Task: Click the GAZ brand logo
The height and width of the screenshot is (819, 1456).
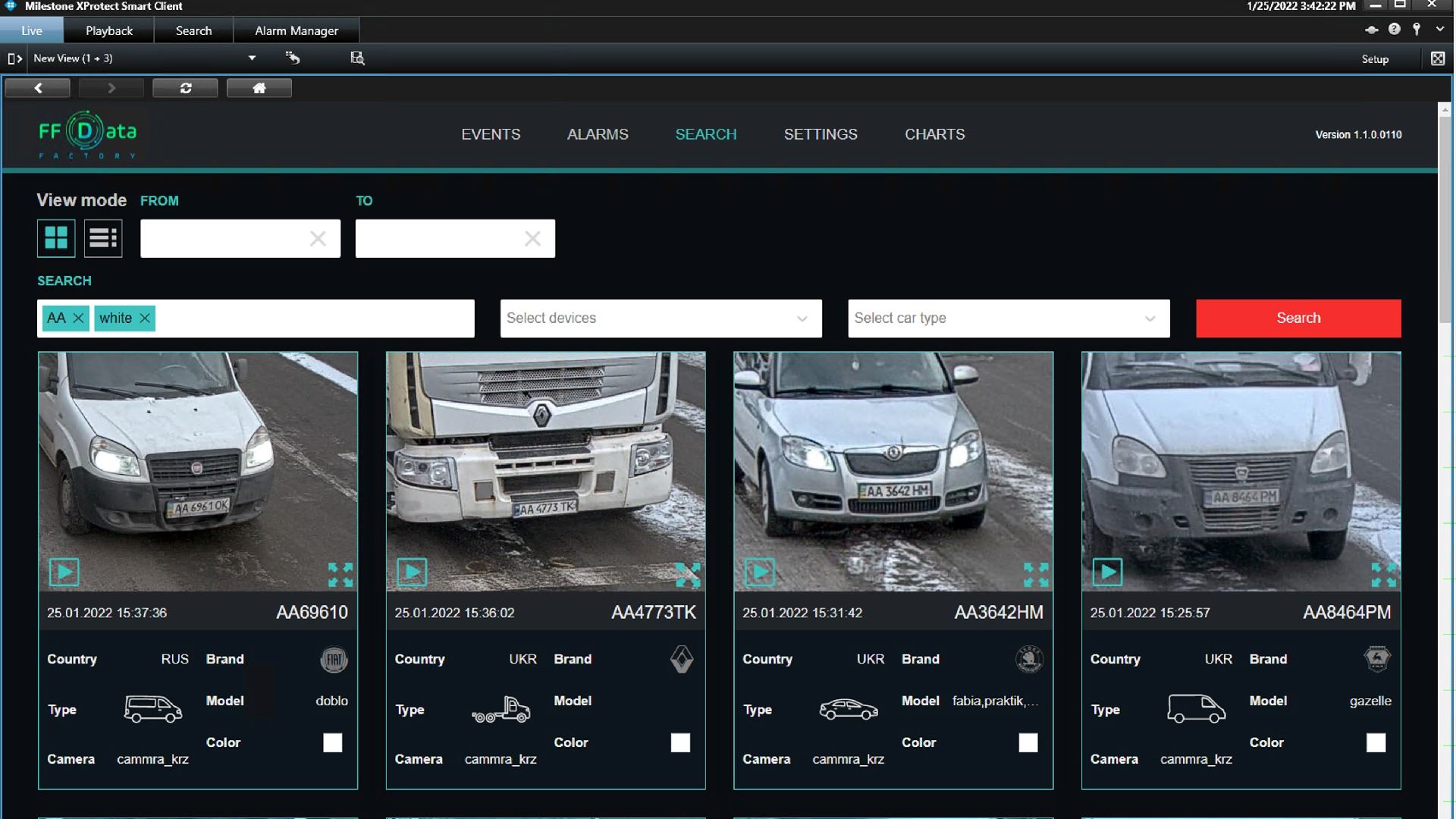Action: pos(1377,658)
